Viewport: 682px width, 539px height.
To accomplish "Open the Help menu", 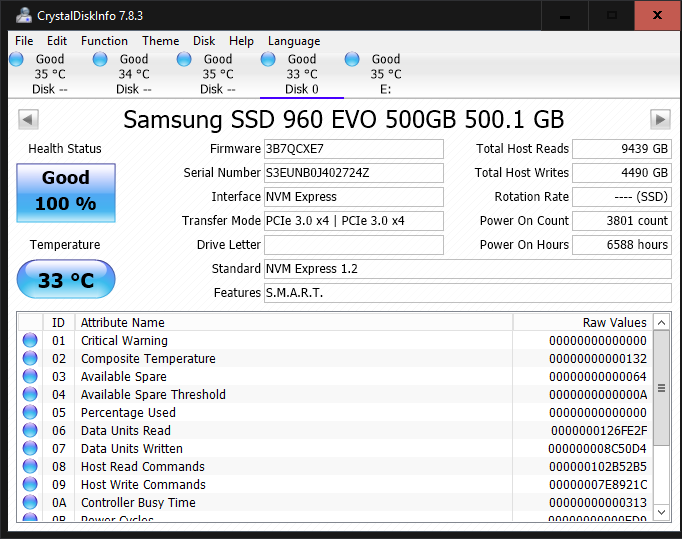I will pyautogui.click(x=241, y=41).
